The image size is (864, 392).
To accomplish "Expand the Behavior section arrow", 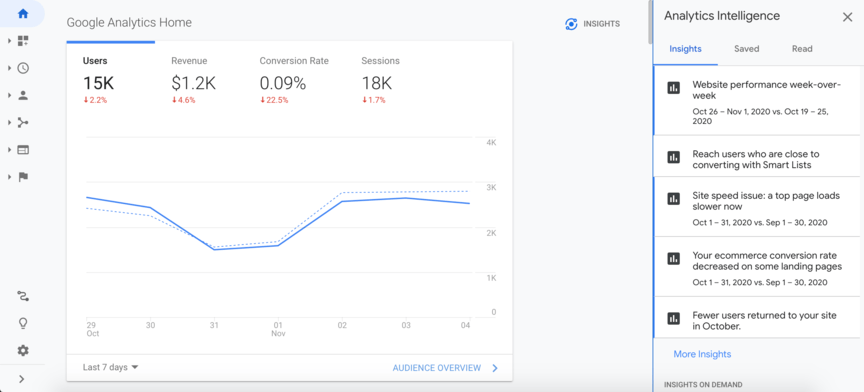I will coord(9,150).
